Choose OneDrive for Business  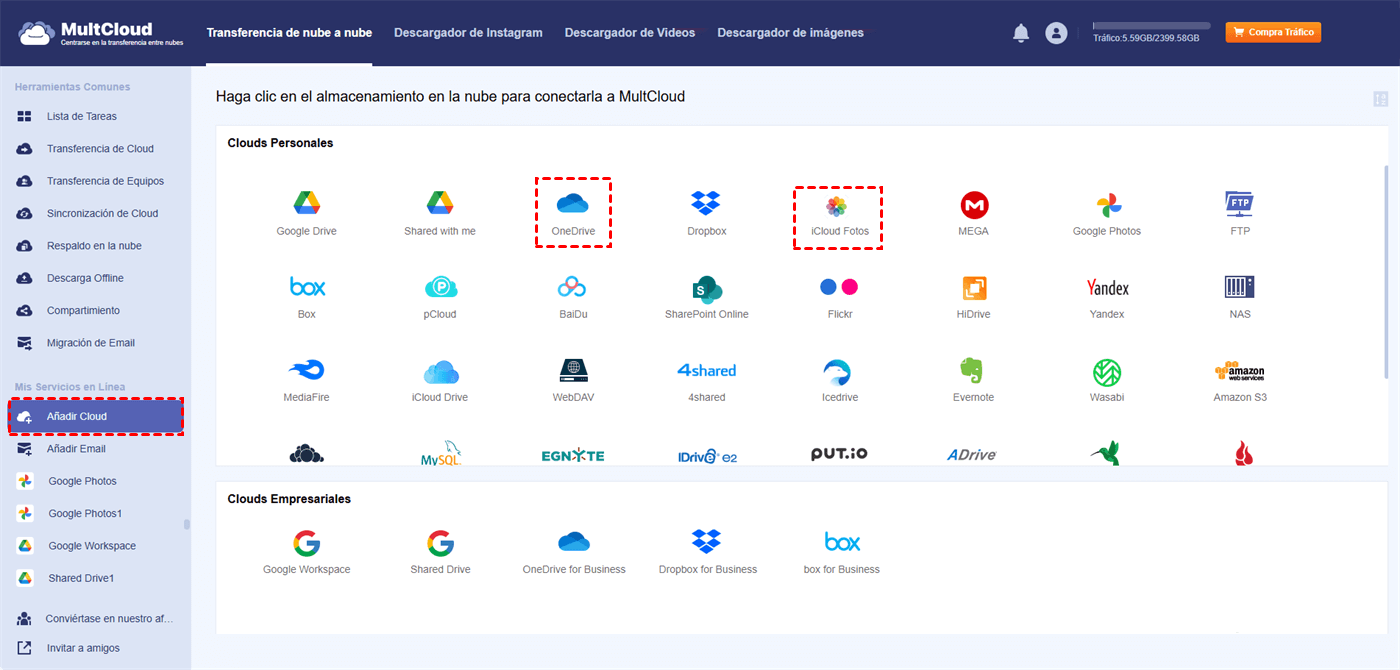(x=574, y=542)
